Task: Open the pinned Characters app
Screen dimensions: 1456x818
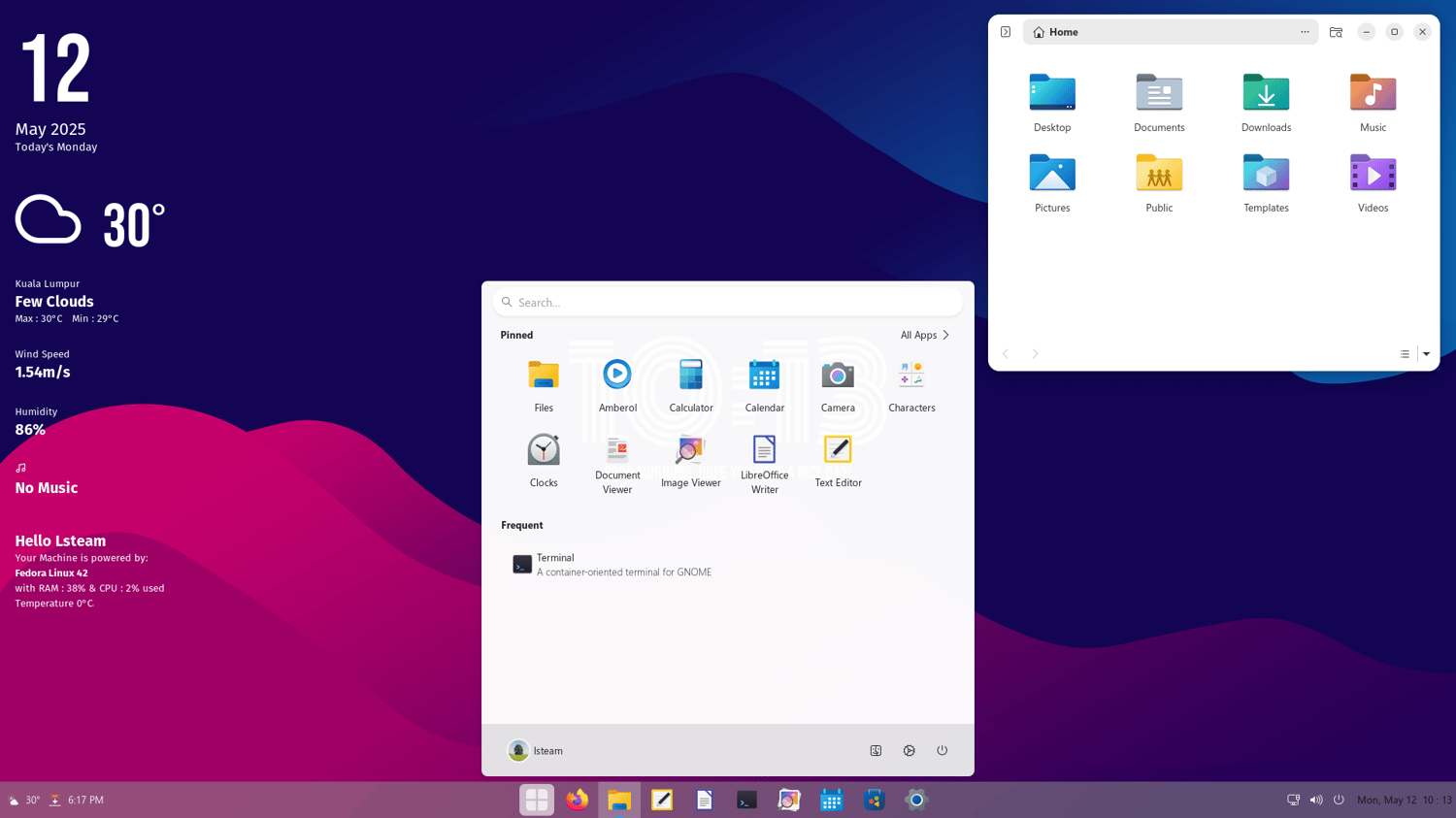Action: (911, 386)
